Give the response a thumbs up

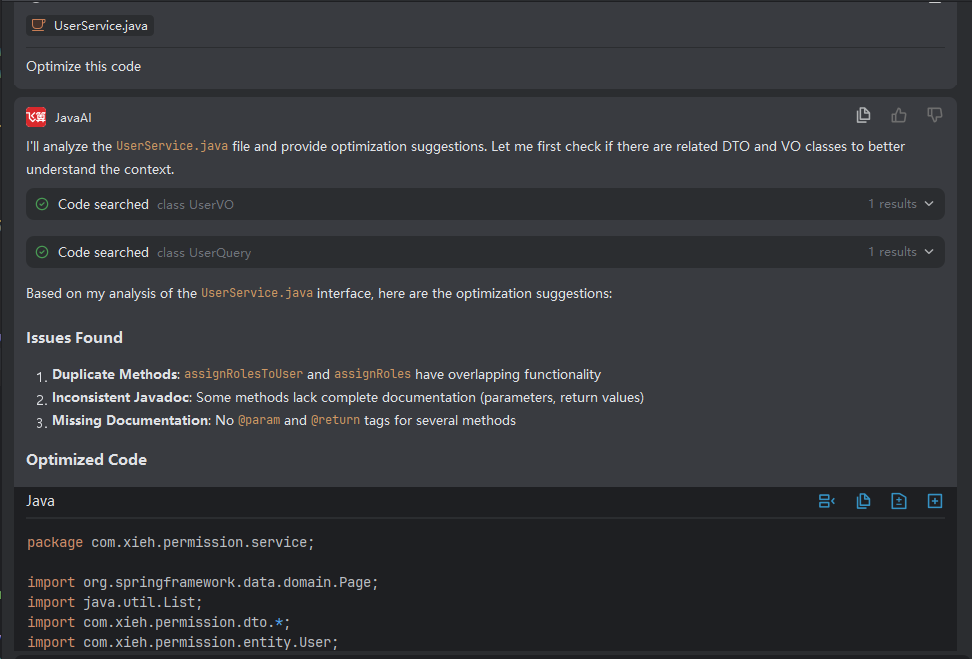(899, 115)
